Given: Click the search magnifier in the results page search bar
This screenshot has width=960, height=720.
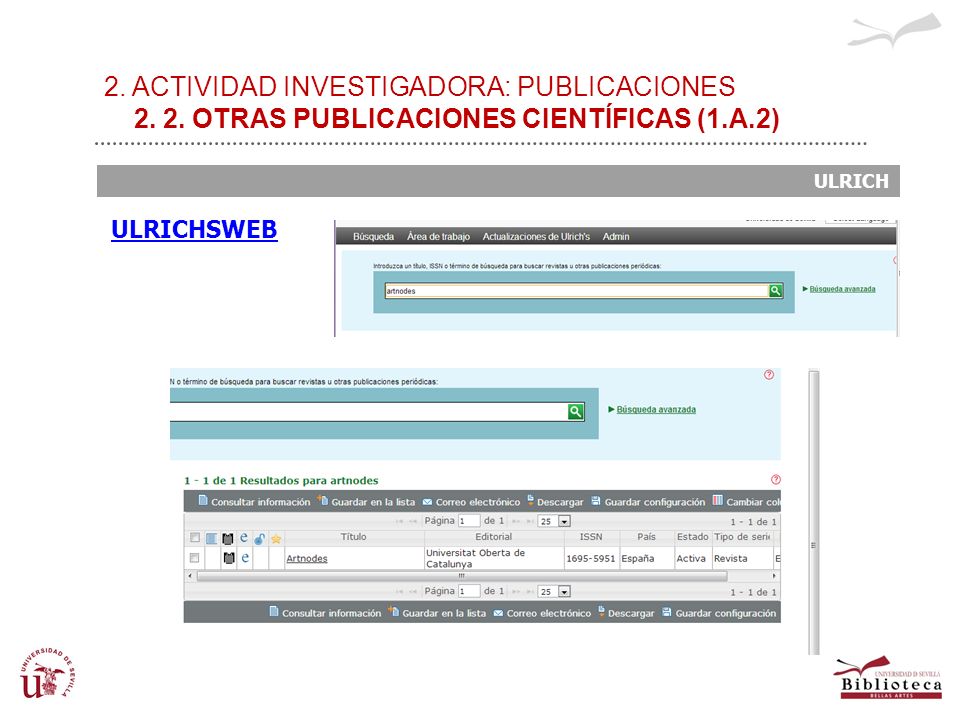Looking at the screenshot, I should point(575,411).
